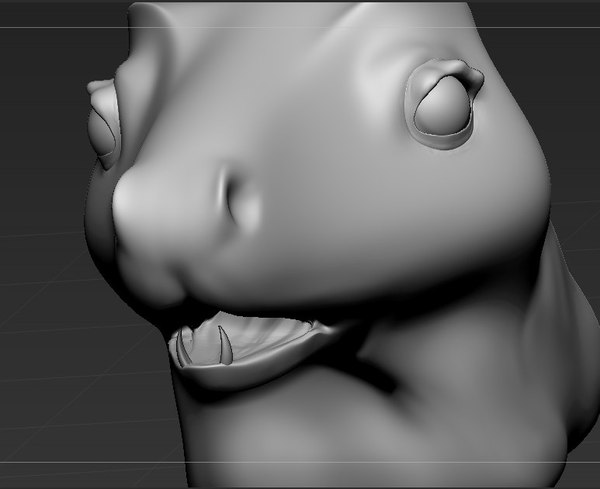Select the creature's forehead between the eyes

click(280, 80)
